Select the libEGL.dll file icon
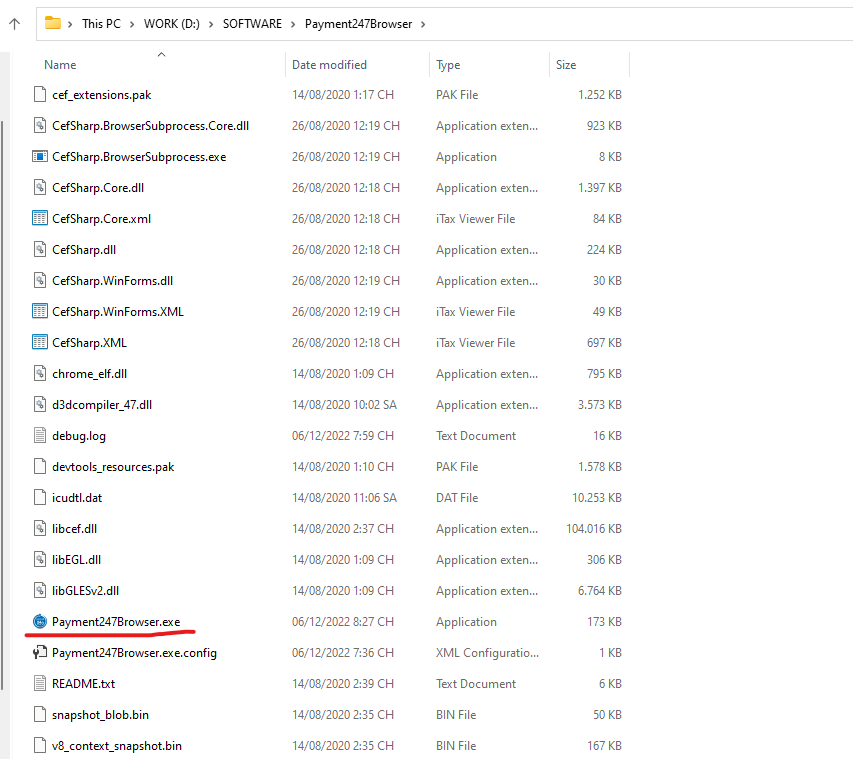Viewport: 853px width, 768px height. pyautogui.click(x=40, y=559)
